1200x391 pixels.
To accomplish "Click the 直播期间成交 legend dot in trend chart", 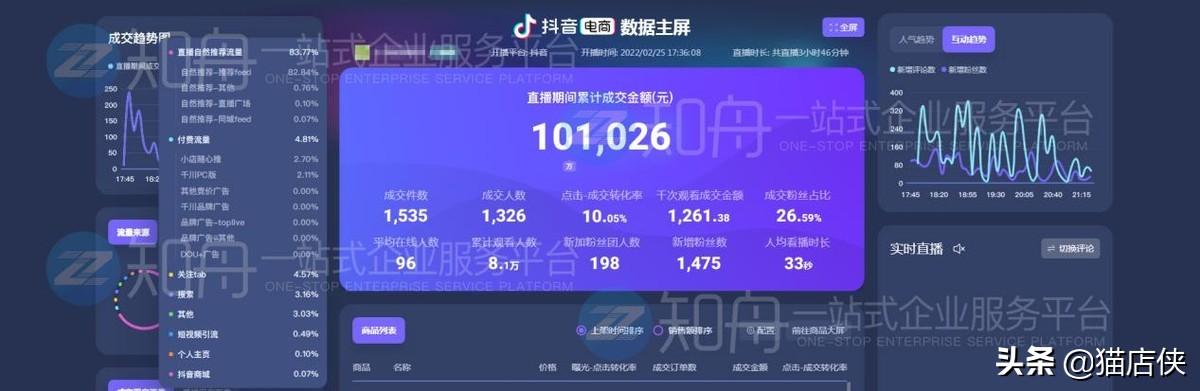I will coord(111,67).
